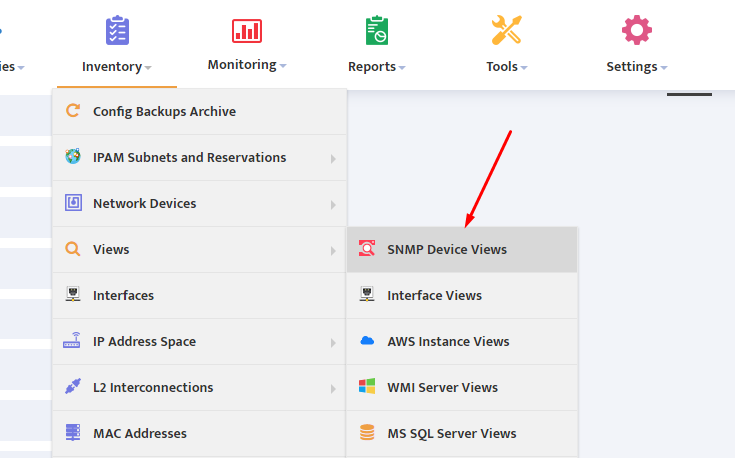735x458 pixels.
Task: Click the Config Backups Archive refresh icon
Action: click(73, 111)
